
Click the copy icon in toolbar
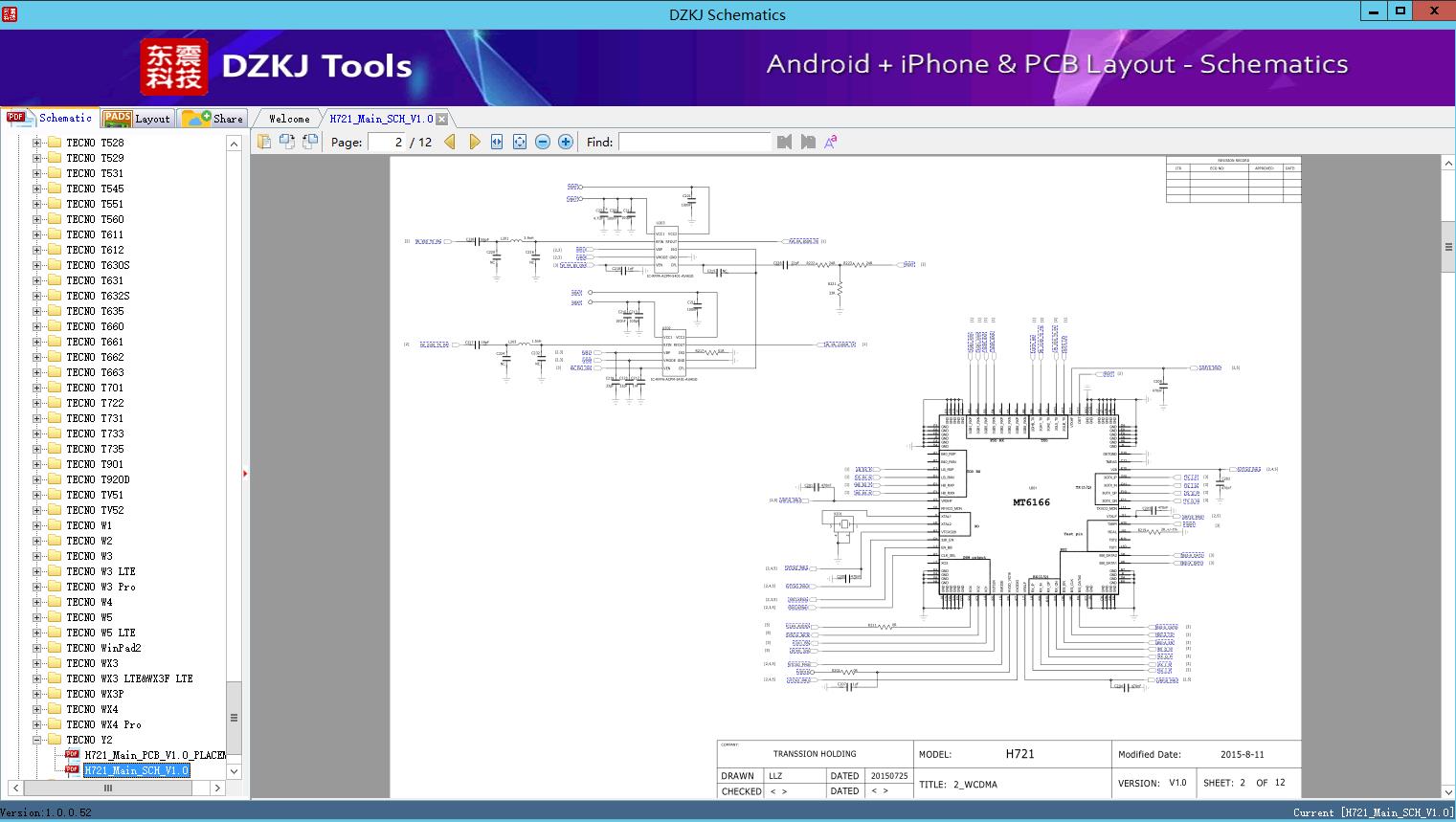tap(264, 142)
